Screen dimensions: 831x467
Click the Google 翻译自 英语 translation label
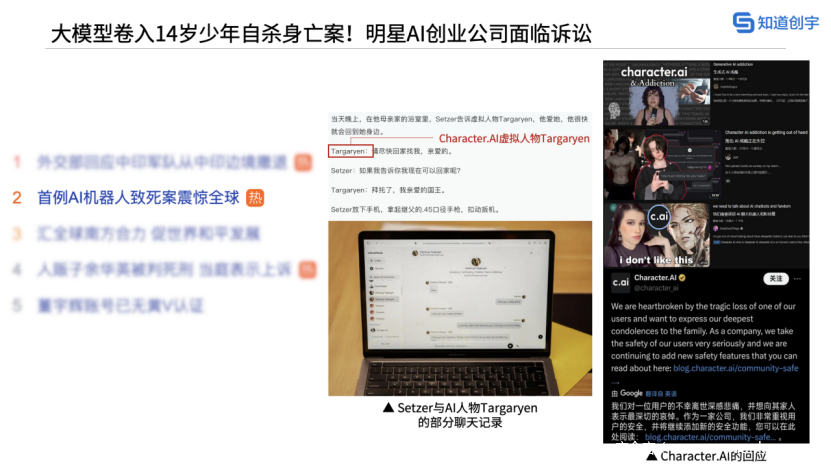(x=644, y=393)
